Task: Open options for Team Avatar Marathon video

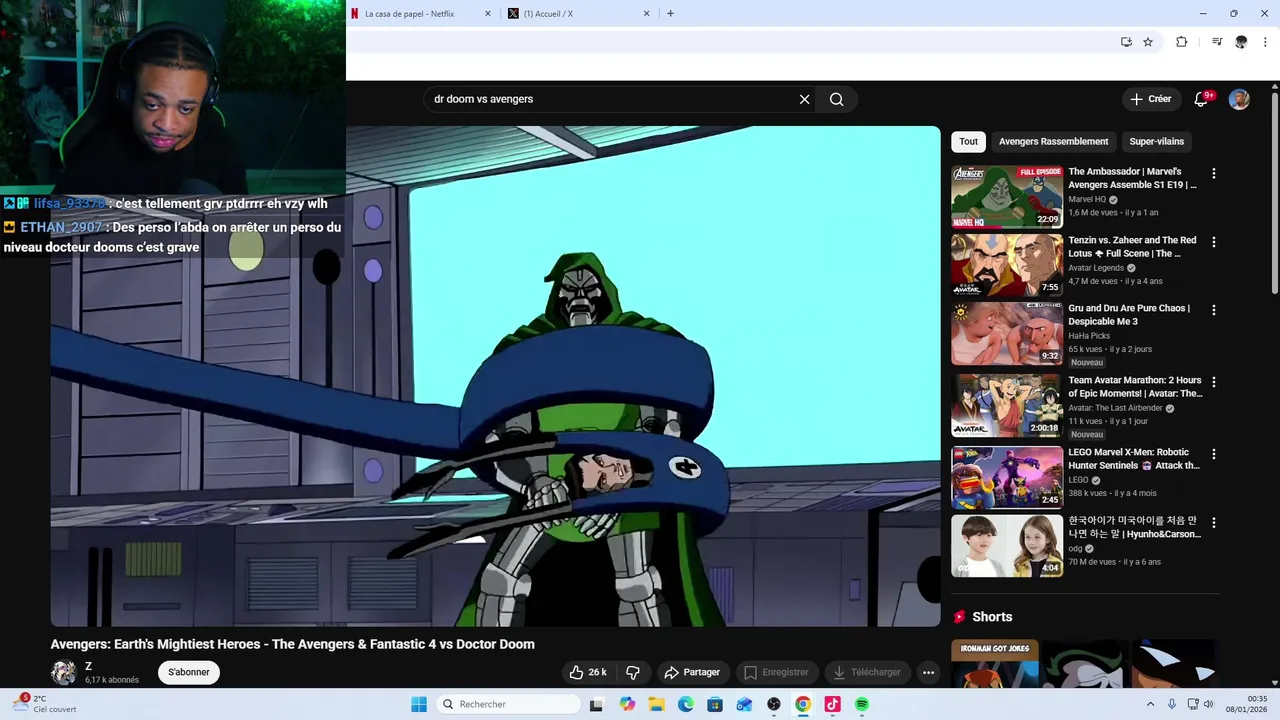Action: [1213, 382]
